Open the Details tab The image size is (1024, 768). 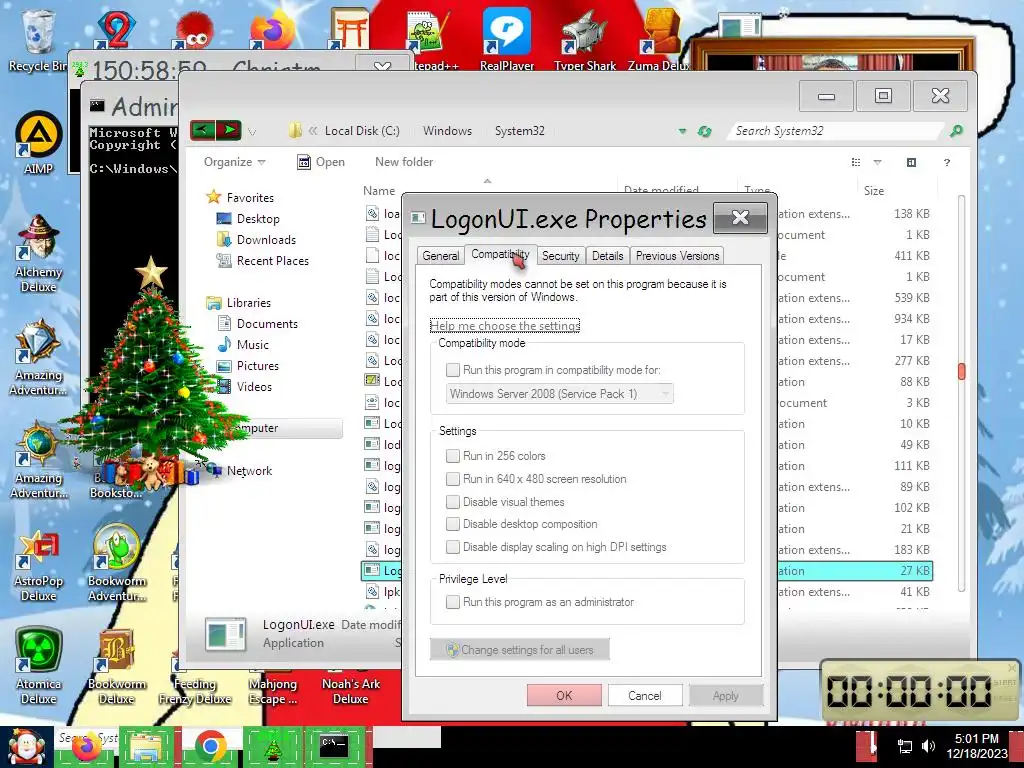coord(607,256)
